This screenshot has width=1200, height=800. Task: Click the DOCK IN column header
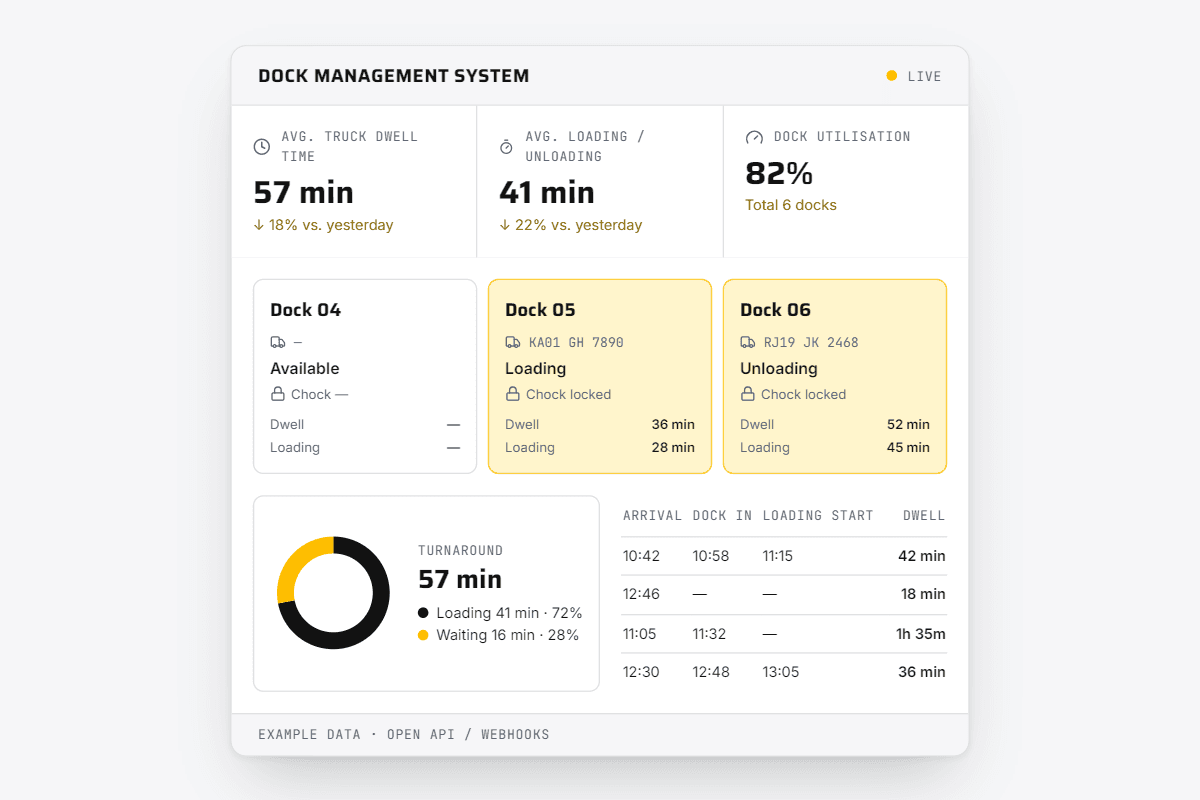click(x=723, y=516)
